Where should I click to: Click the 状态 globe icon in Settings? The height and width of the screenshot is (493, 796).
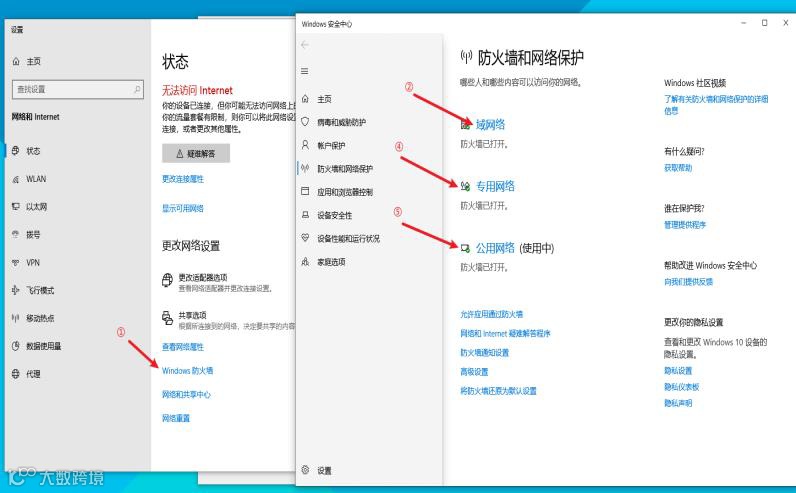tap(16, 150)
